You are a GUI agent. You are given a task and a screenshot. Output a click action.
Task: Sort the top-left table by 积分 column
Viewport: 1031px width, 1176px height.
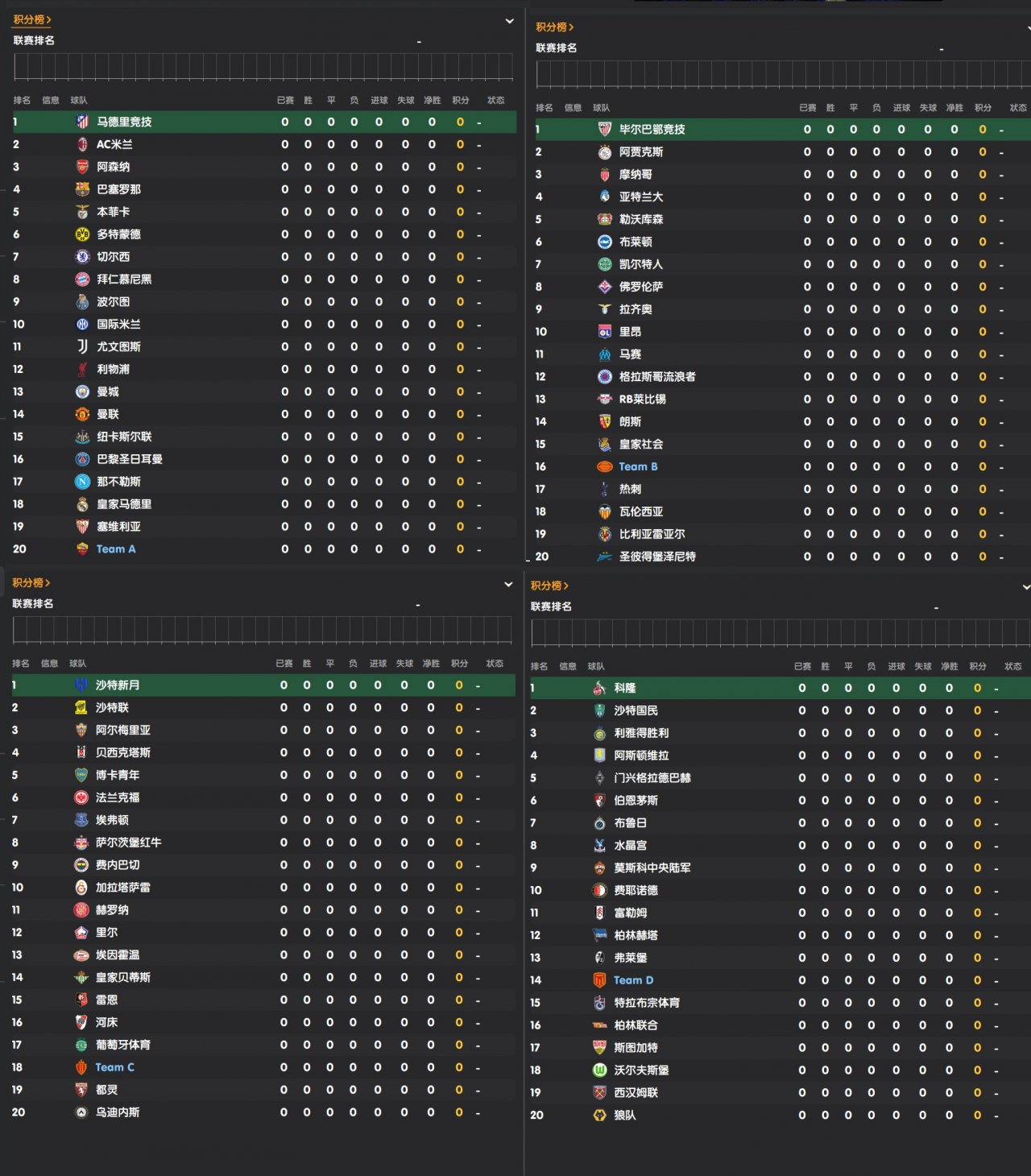point(461,101)
